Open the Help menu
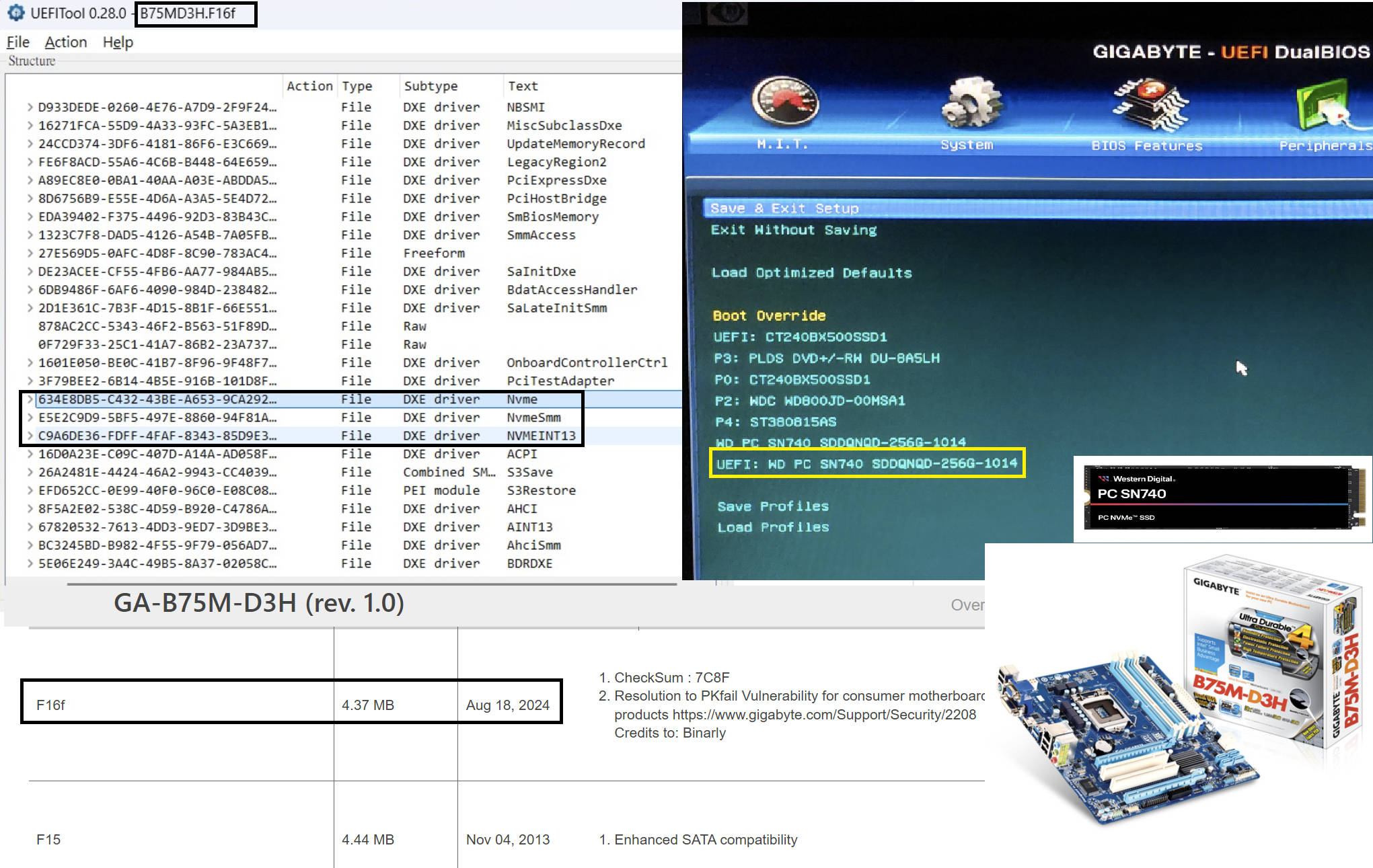Screen dimensions: 1373x868 (118, 42)
